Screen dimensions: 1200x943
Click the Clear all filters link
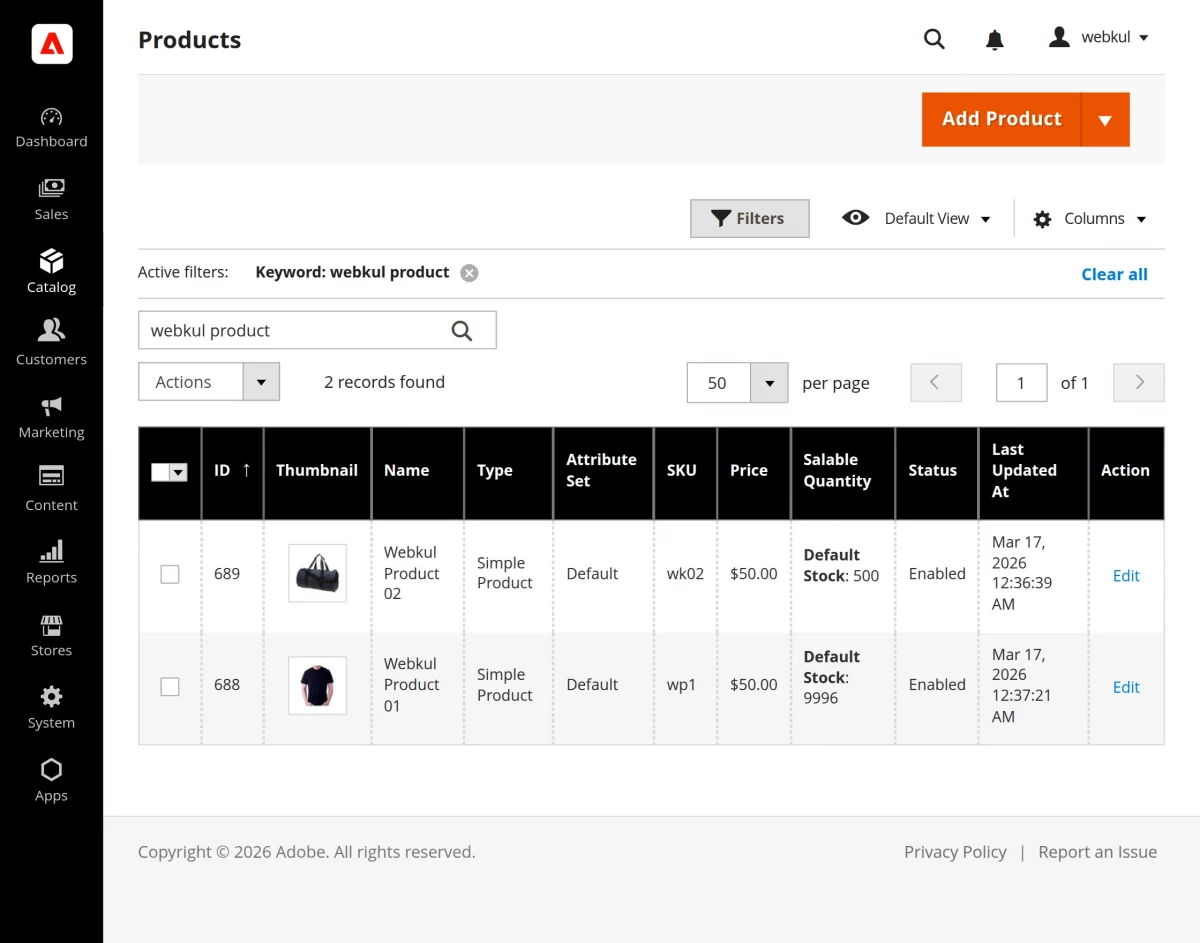[x=1114, y=273]
